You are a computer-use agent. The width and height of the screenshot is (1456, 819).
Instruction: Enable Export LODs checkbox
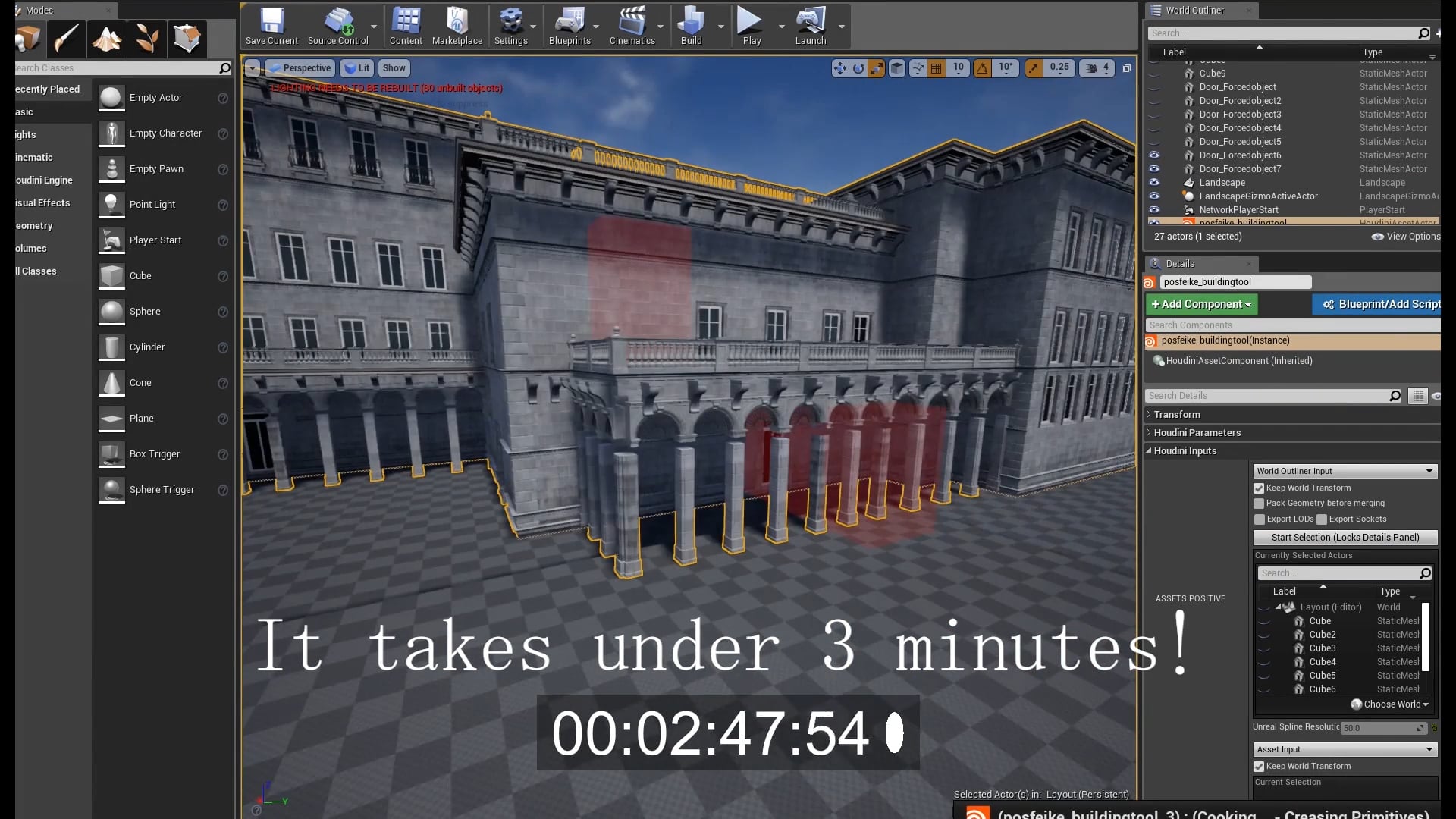[x=1260, y=519]
